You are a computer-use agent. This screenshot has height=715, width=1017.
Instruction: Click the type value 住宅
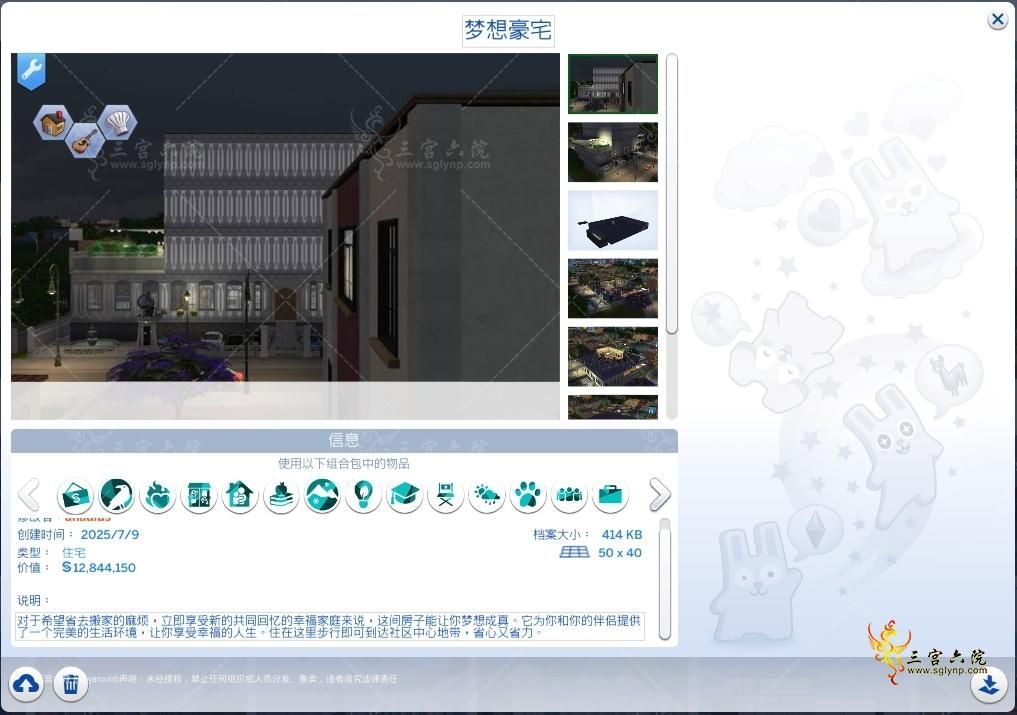click(x=73, y=553)
